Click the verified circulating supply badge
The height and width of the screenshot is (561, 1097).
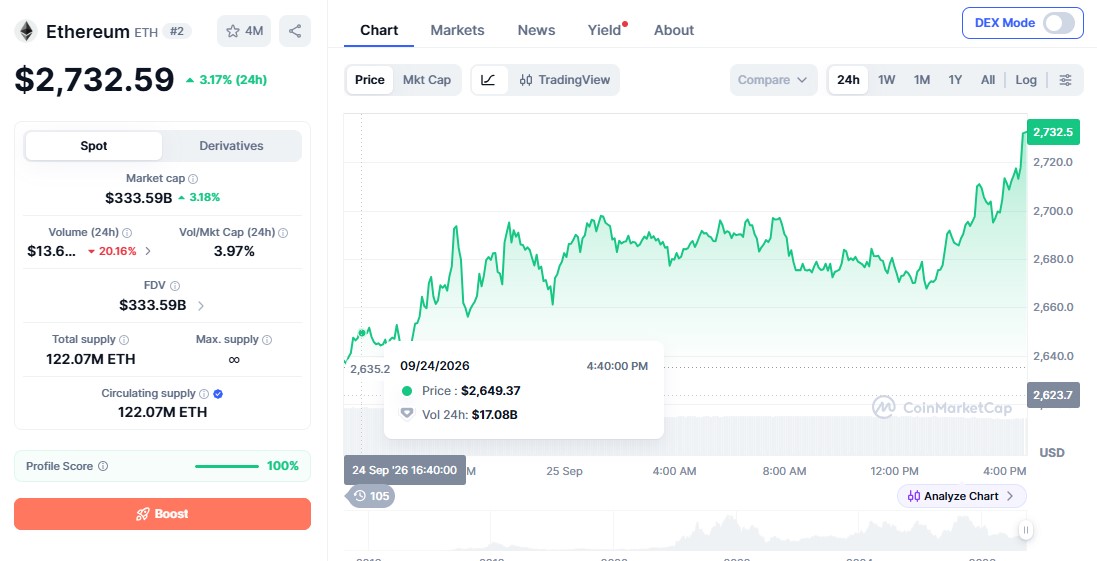[x=218, y=394]
